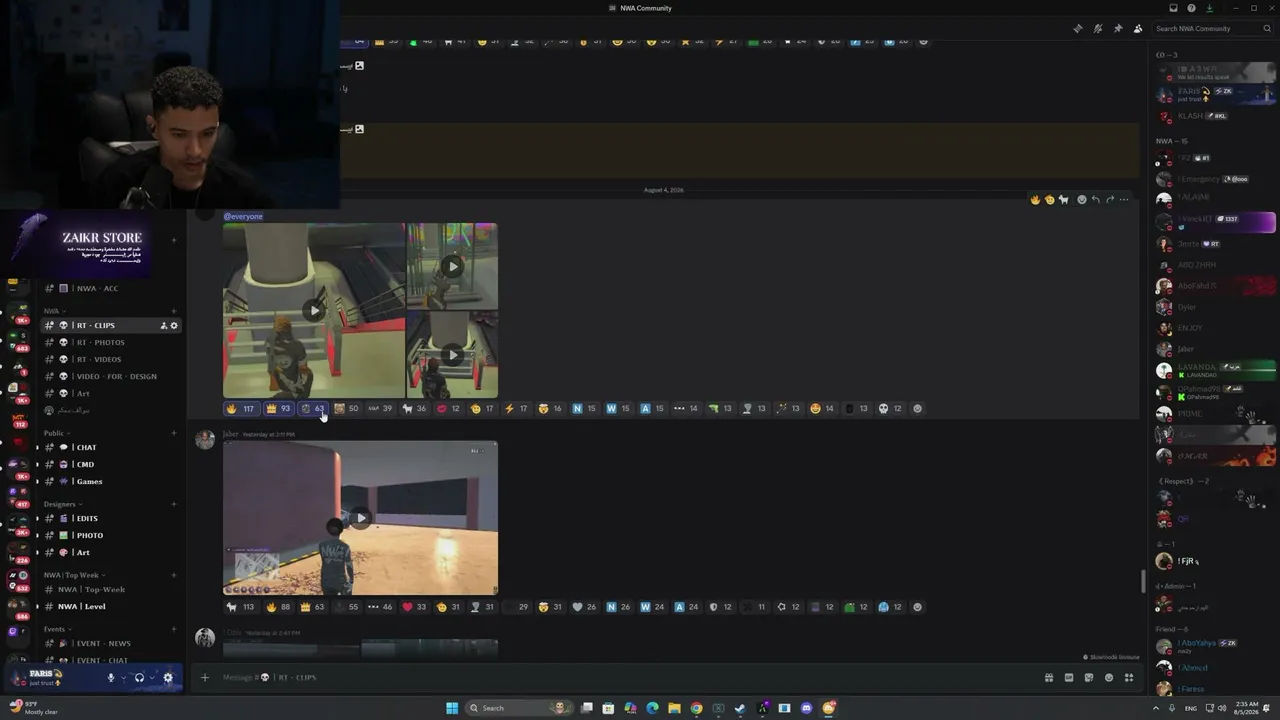Add a reaction to the @everyone post

(x=918, y=408)
